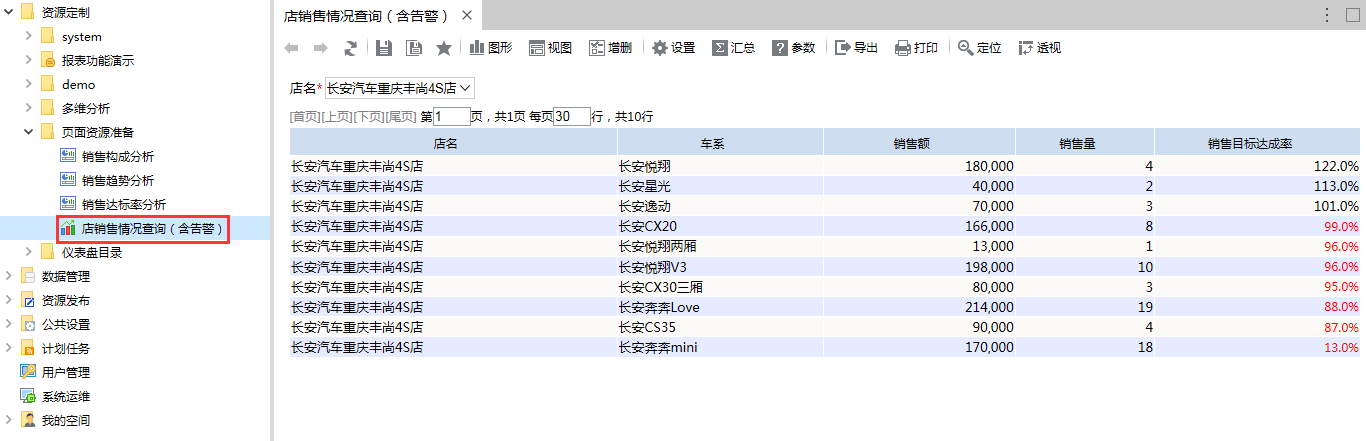Image resolution: width=1366 pixels, height=441 pixels.
Task: Click the 公共设置 gear icon
Action: (x=28, y=324)
